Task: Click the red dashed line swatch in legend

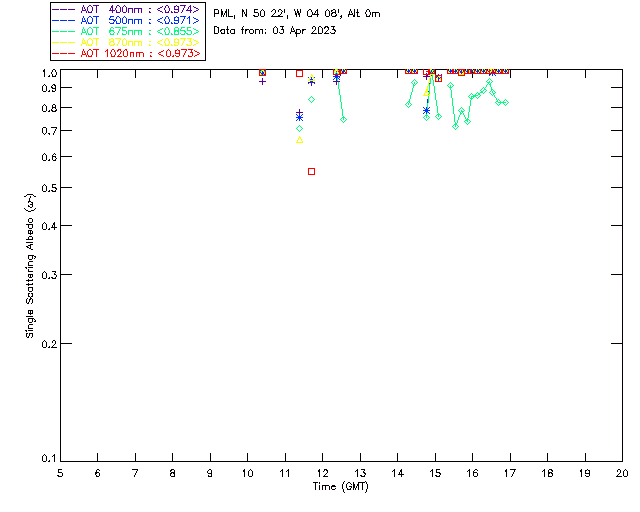Action: (64, 53)
